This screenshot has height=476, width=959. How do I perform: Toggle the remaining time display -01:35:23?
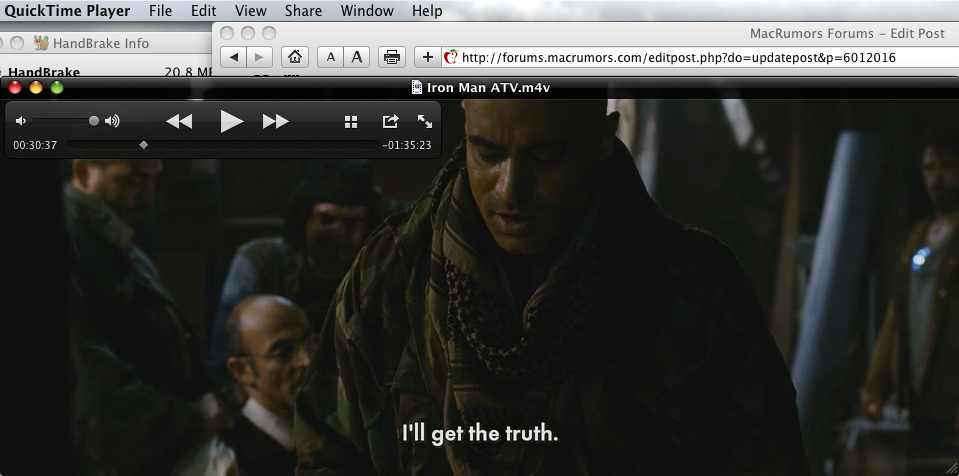point(407,145)
